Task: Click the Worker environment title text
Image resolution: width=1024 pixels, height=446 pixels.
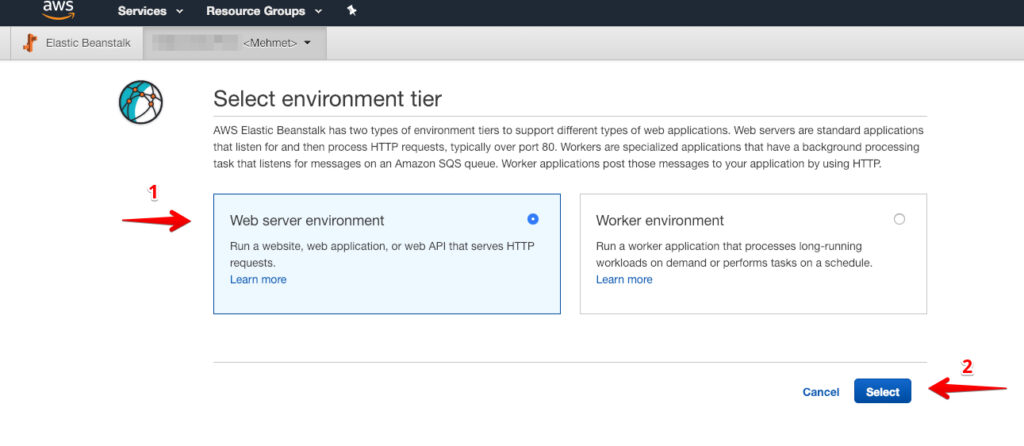Action: 660,221
